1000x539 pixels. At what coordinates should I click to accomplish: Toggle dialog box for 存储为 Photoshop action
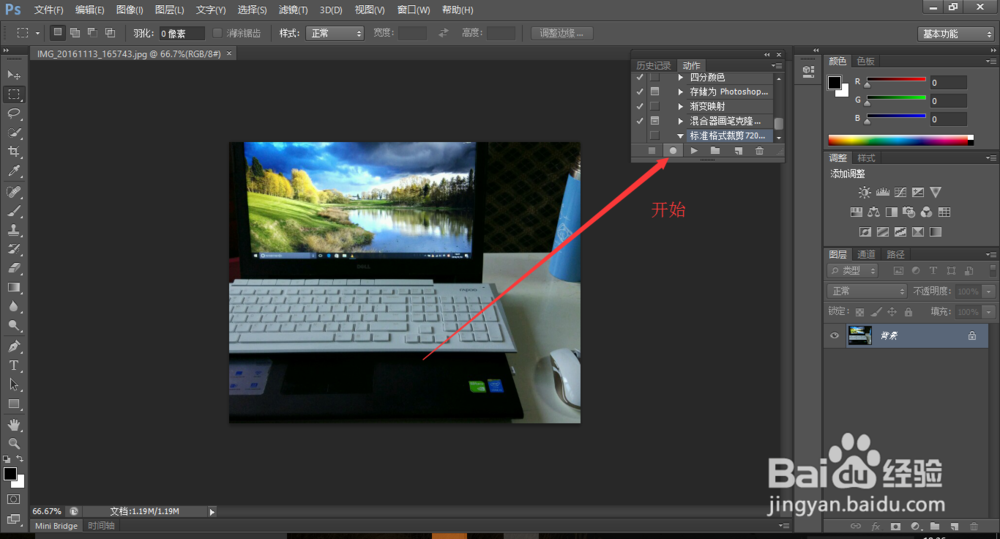tap(654, 92)
